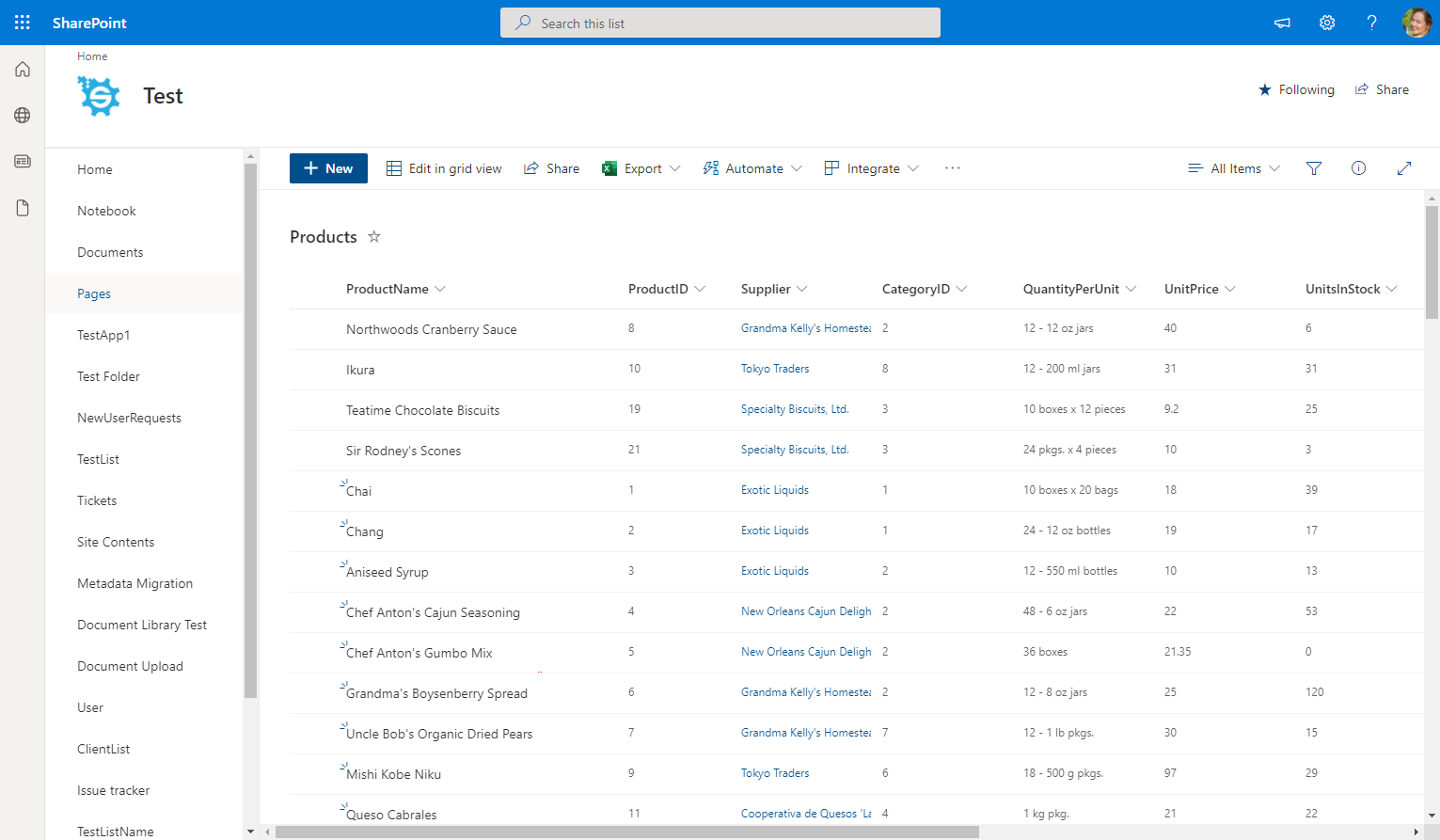Open Pages in the site navigation
Viewport: 1440px width, 840px height.
94,293
